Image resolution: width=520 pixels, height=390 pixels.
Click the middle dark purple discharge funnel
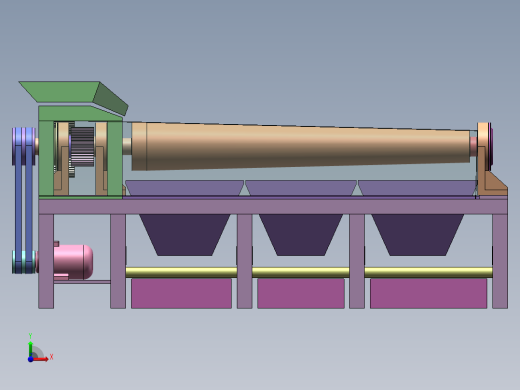[x=301, y=235]
